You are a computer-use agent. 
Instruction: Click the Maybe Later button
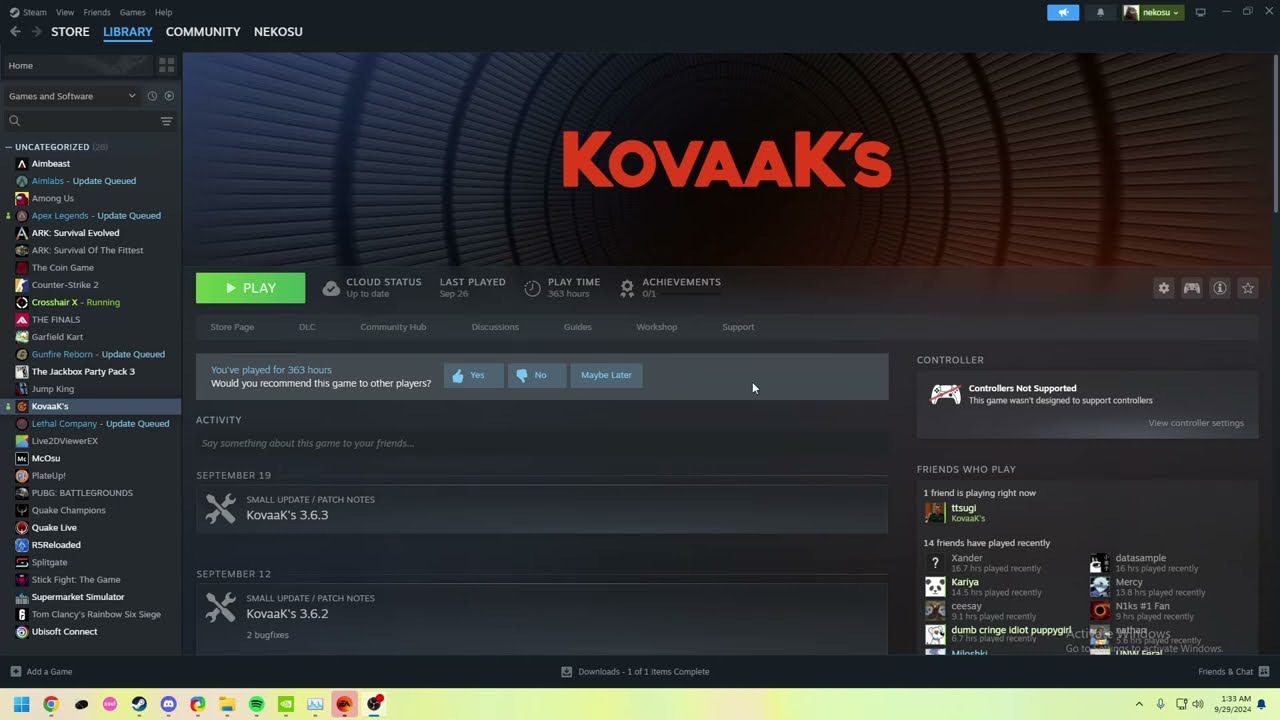coord(606,375)
